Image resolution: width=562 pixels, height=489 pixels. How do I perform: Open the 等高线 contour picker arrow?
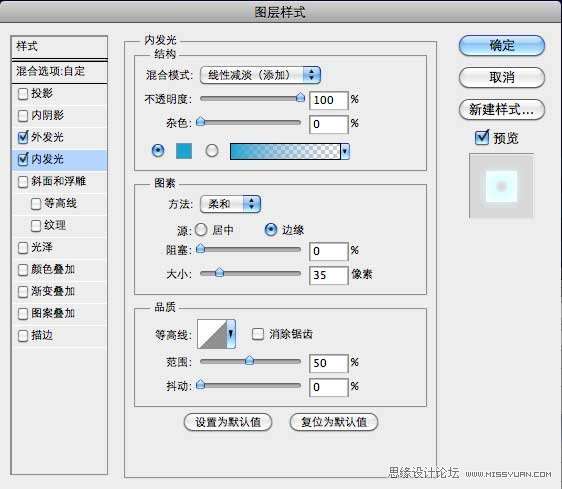(231, 334)
